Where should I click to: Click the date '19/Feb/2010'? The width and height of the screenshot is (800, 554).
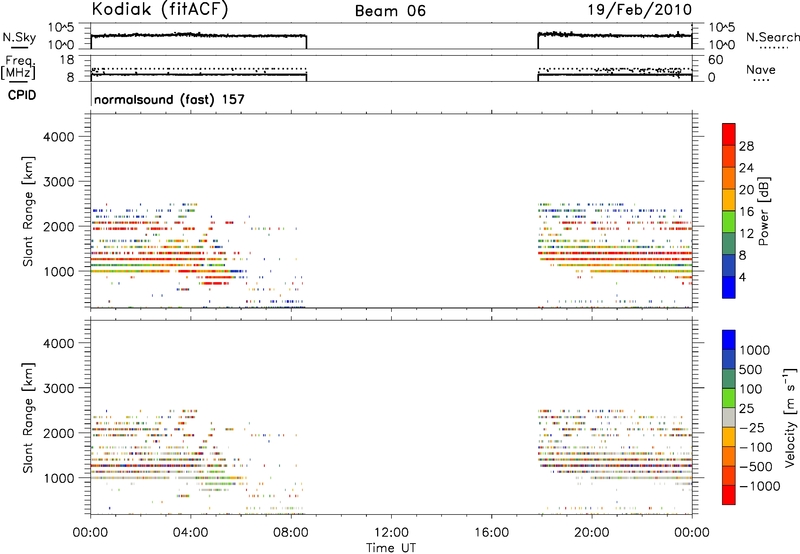click(x=640, y=9)
